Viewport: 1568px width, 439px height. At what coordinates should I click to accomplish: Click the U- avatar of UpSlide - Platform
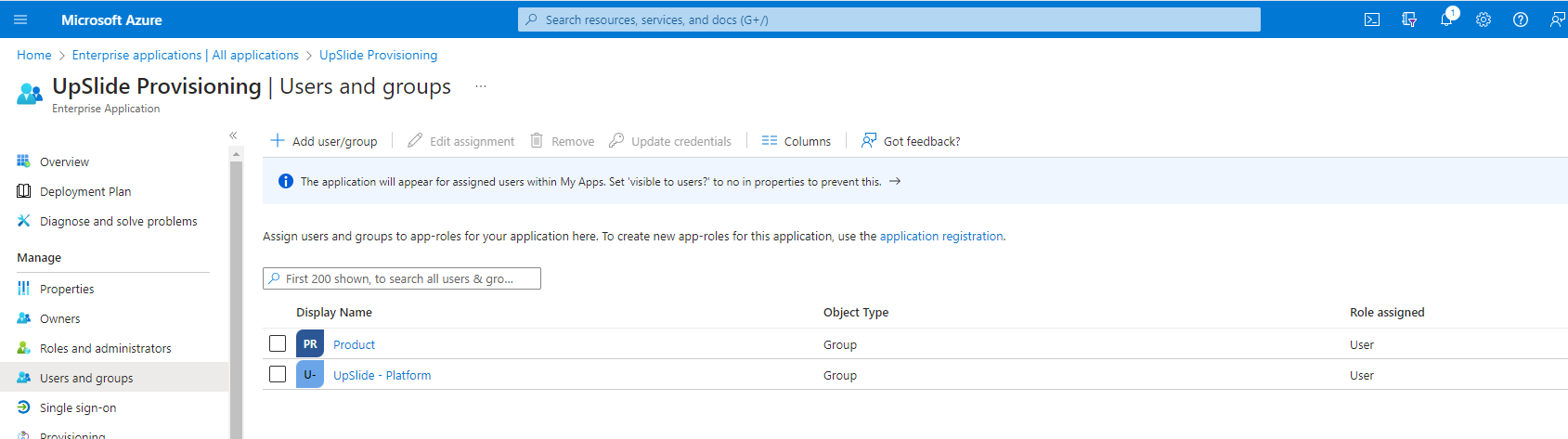[x=310, y=374]
